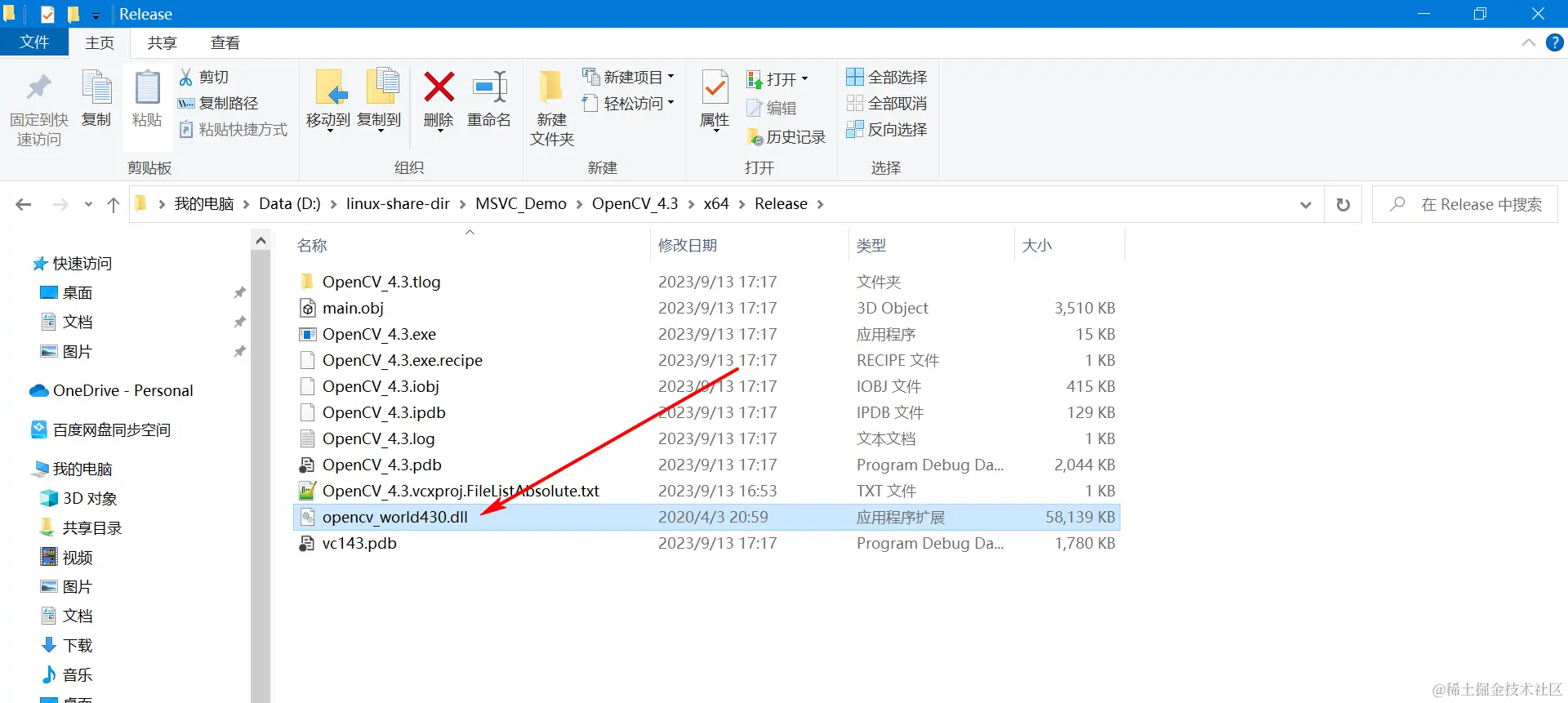Navigate to Data (D:) breadcrumb

click(x=290, y=204)
